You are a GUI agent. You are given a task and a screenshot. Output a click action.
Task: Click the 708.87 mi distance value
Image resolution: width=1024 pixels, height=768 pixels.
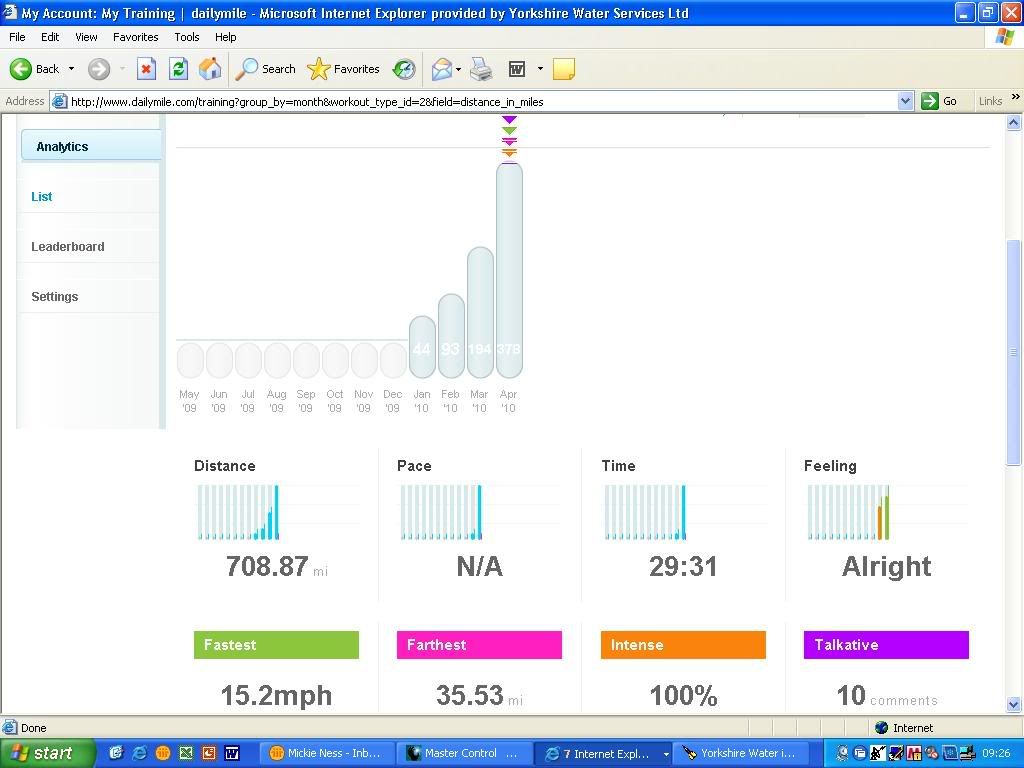click(276, 566)
